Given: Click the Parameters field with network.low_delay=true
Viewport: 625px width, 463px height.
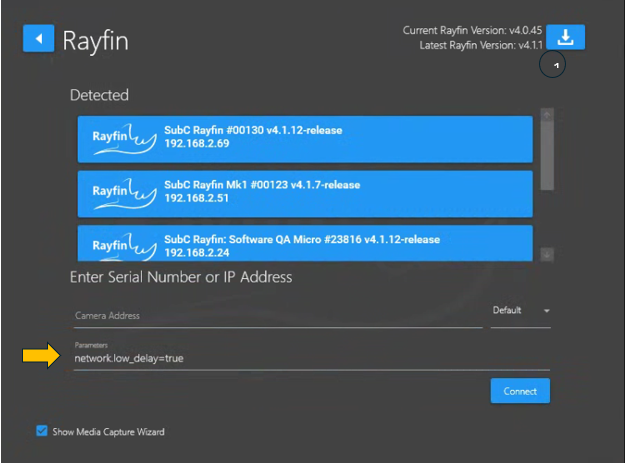Looking at the screenshot, I should [x=312, y=358].
